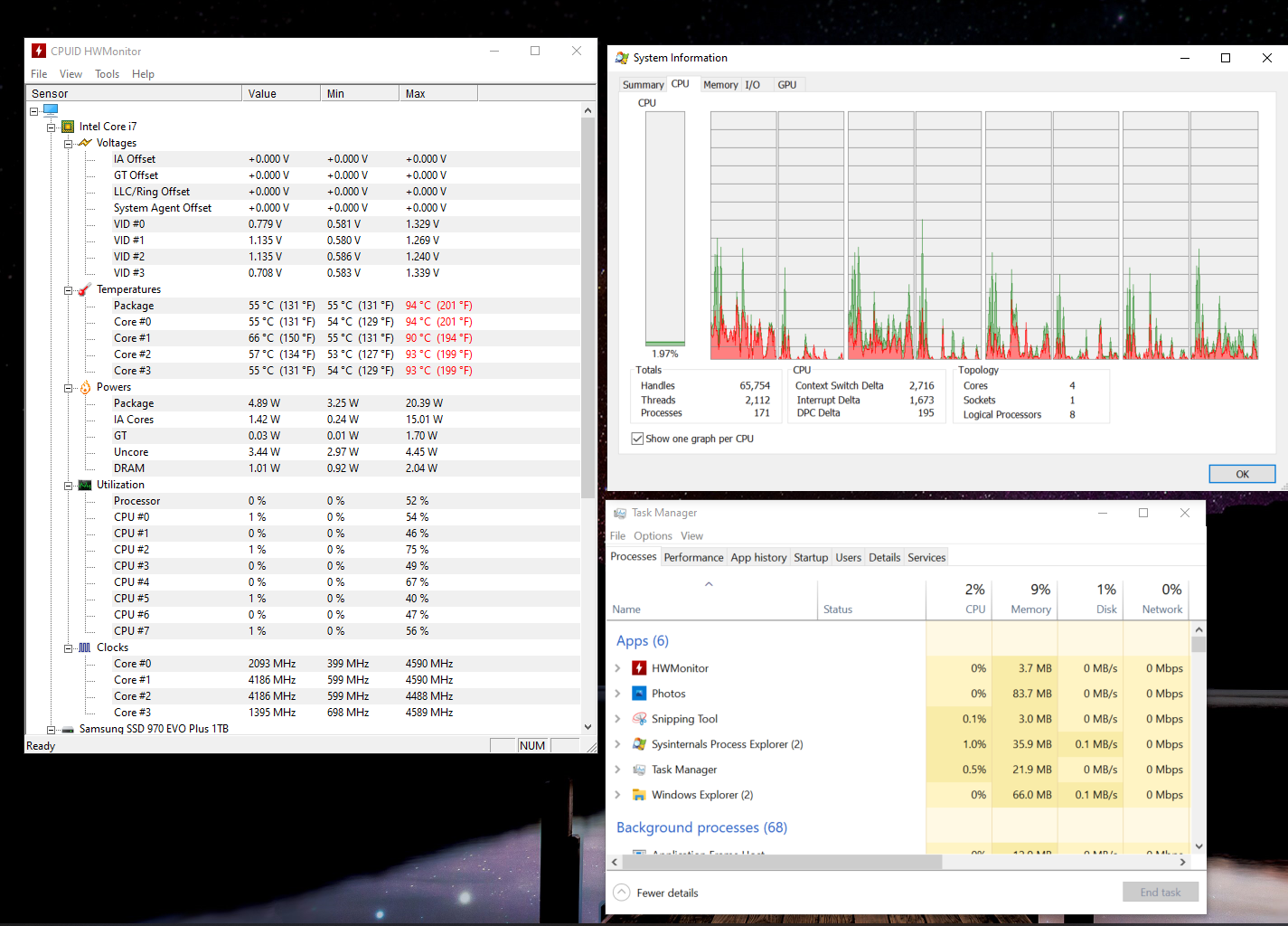Screen dimensions: 1288x926
Task: Collapse the Utilization section
Action: coord(68,486)
